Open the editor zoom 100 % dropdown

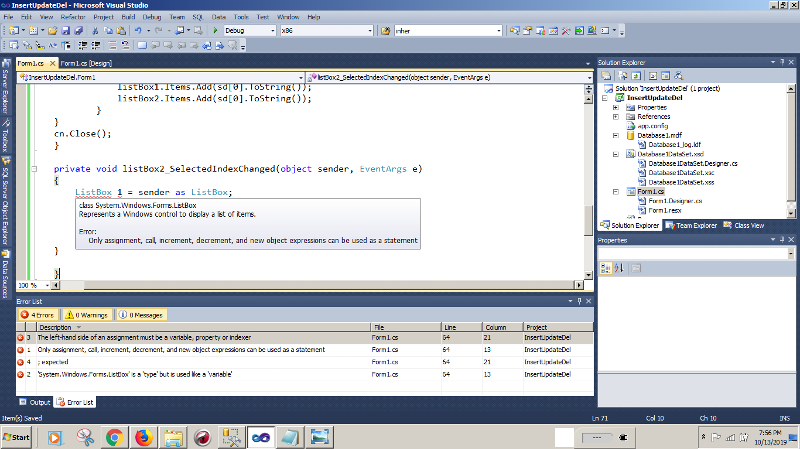point(47,285)
